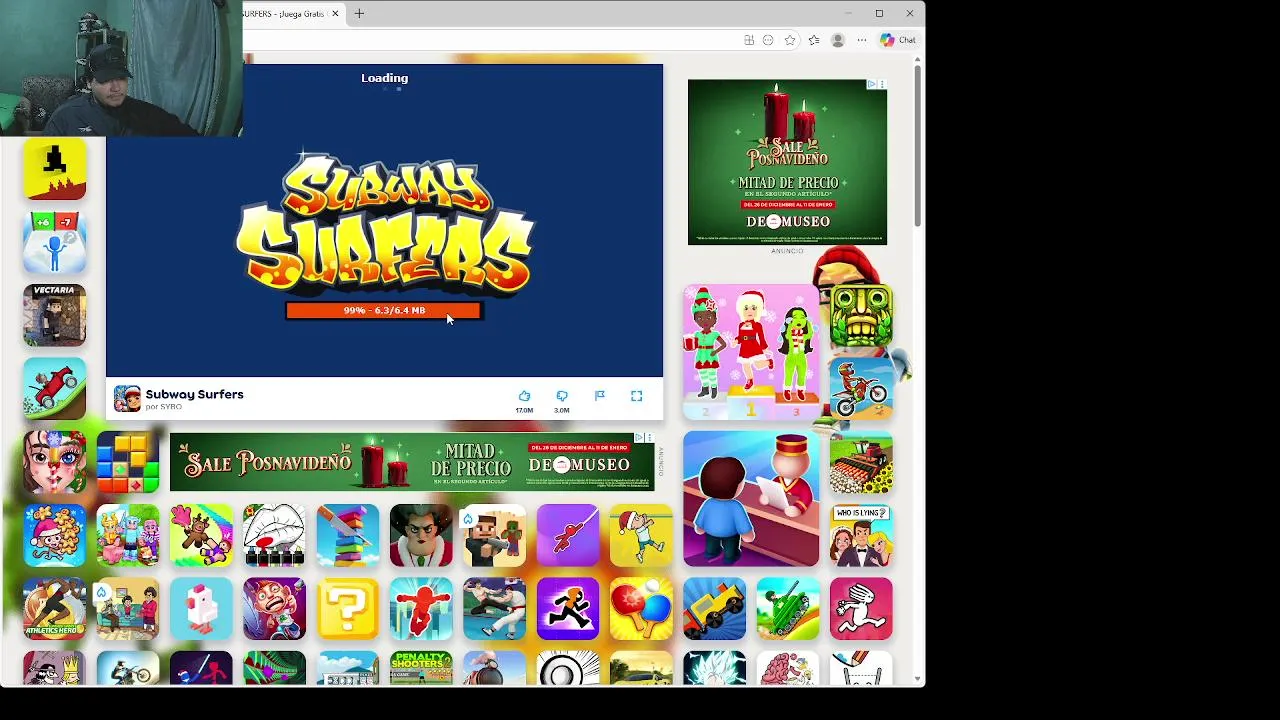Image resolution: width=1280 pixels, height=720 pixels.
Task: Open the Temple Run idol game
Action: [861, 316]
